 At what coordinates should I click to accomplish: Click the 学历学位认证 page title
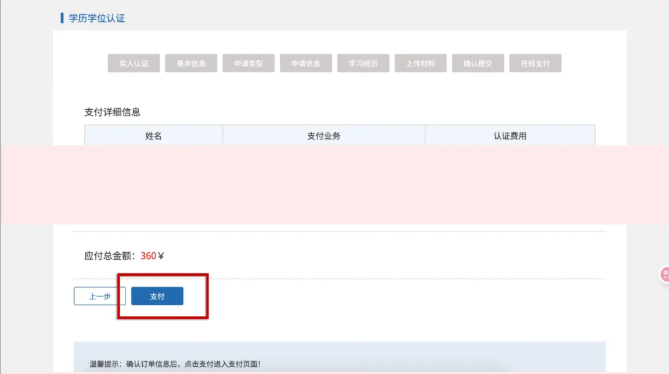tap(96, 18)
